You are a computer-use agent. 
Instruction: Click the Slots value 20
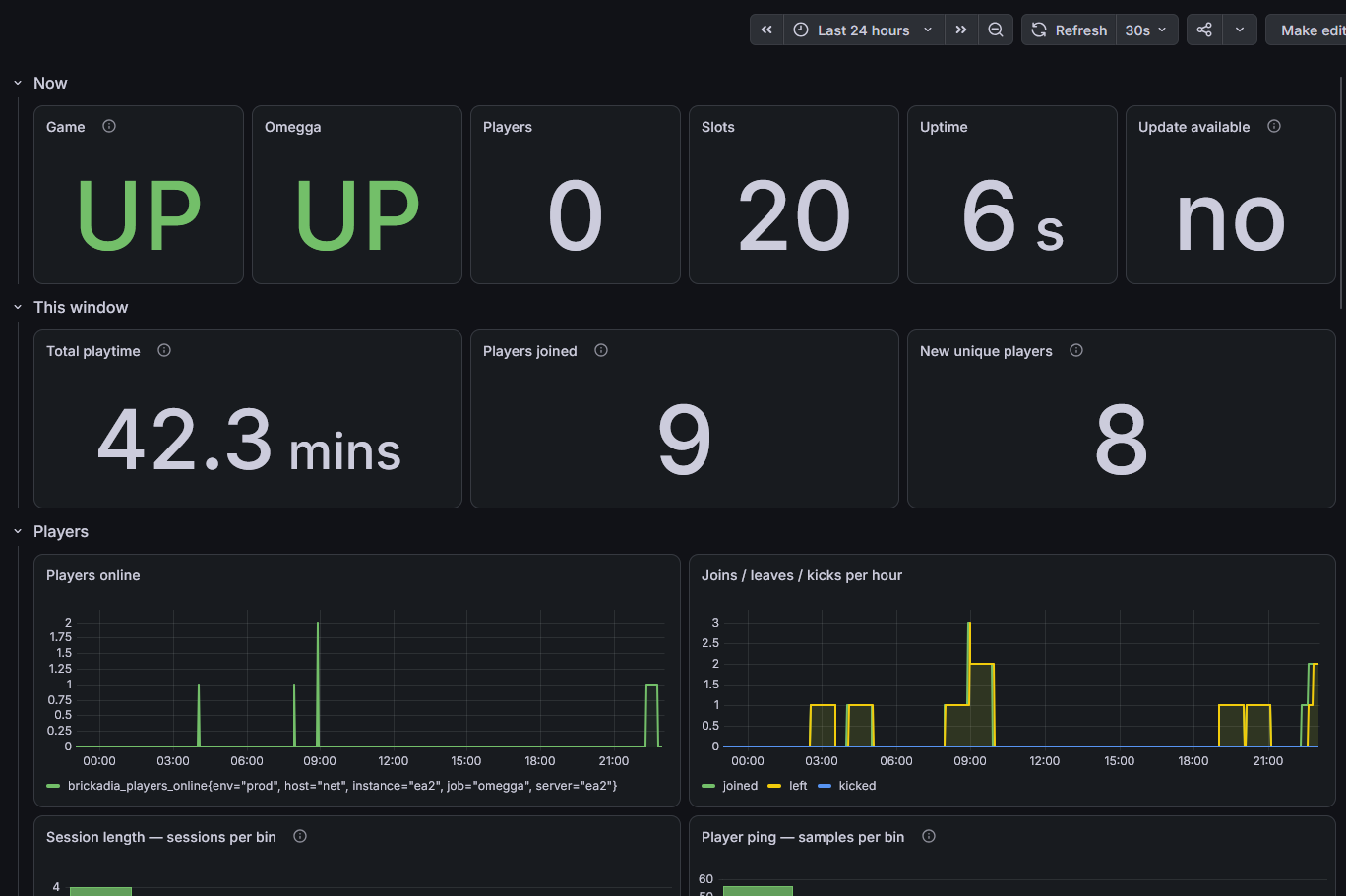794,215
